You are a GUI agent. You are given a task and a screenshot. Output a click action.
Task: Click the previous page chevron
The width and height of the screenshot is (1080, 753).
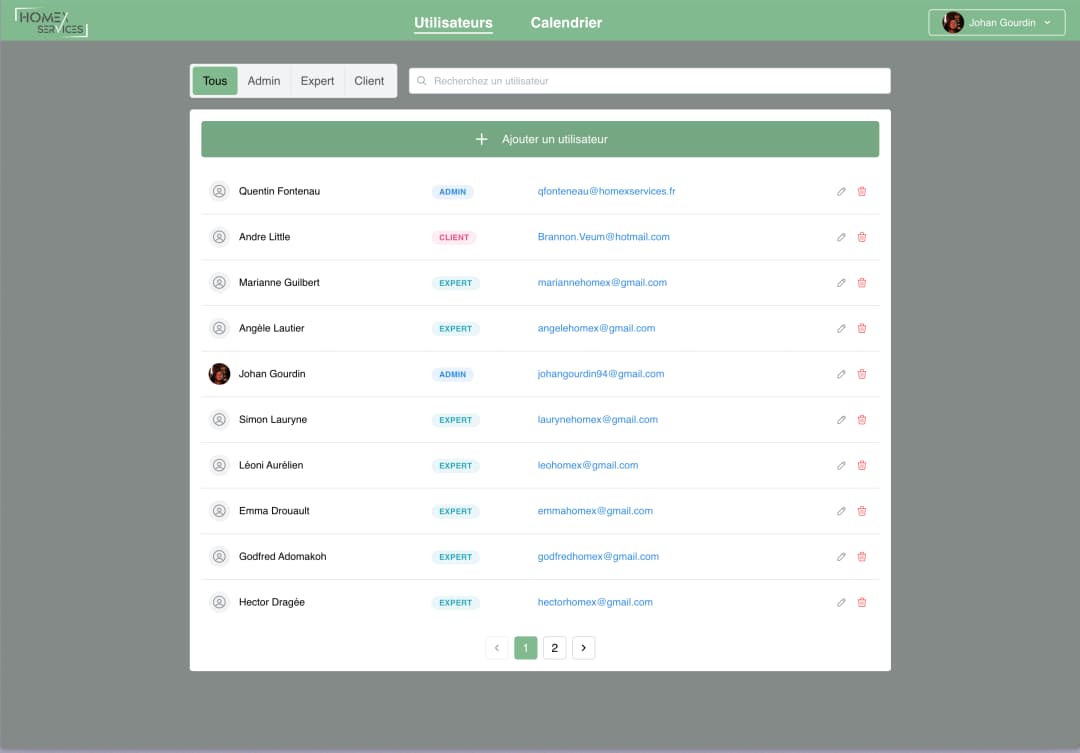[497, 647]
